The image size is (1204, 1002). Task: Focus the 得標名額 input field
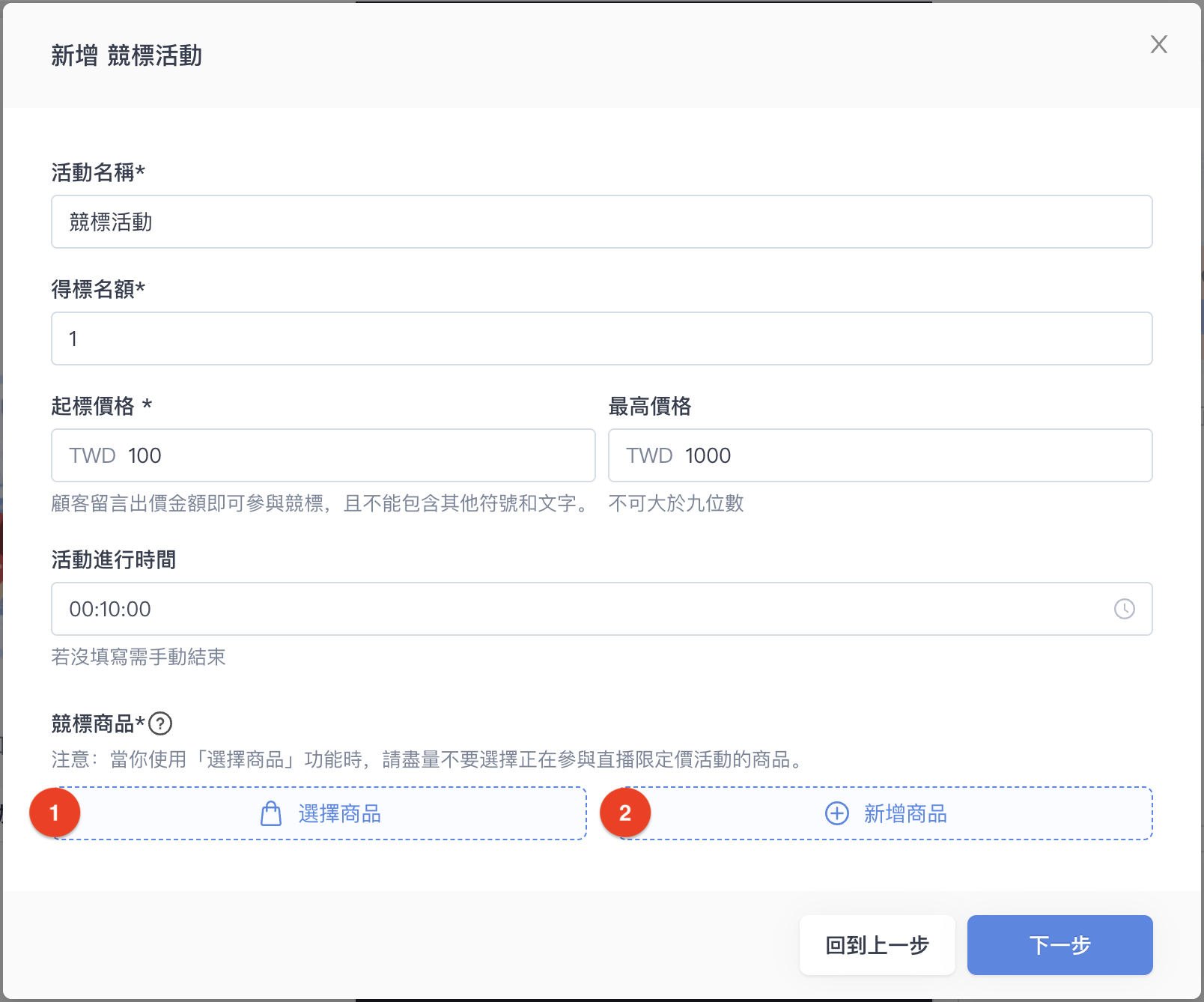pos(601,338)
